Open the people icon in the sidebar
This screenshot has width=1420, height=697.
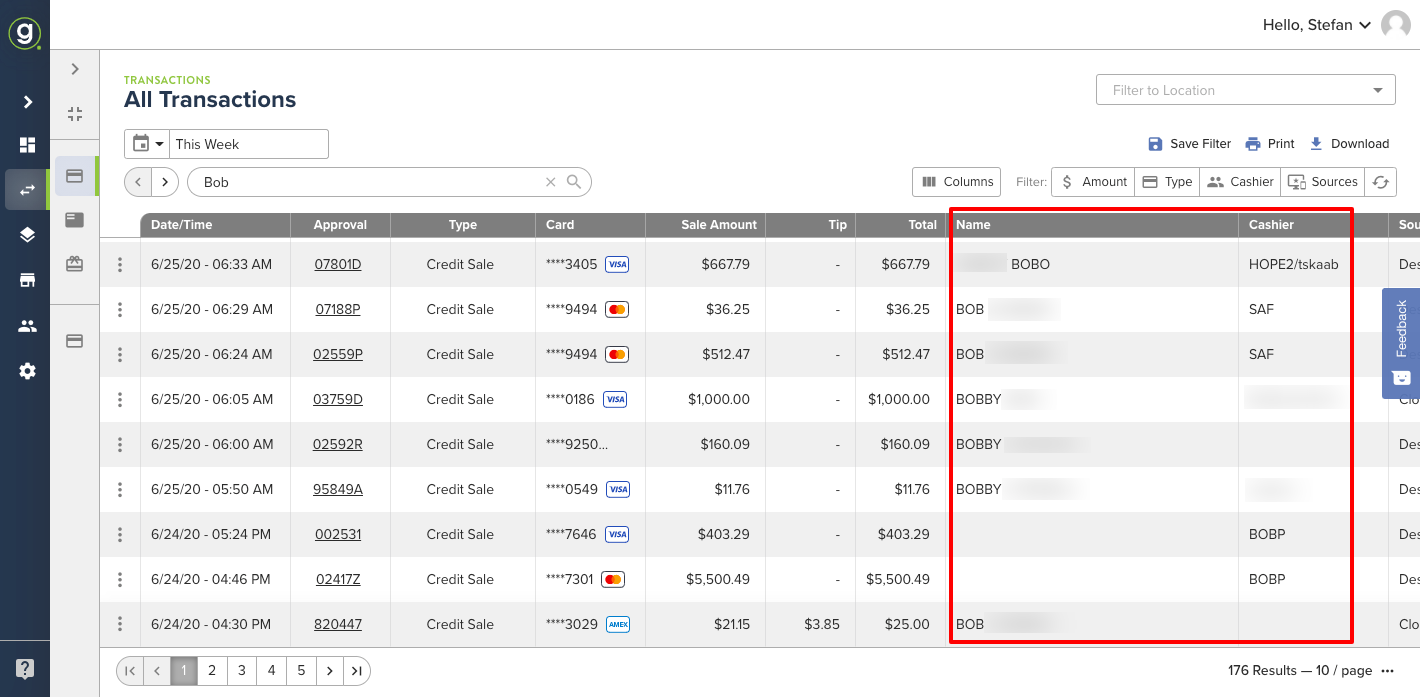25,325
